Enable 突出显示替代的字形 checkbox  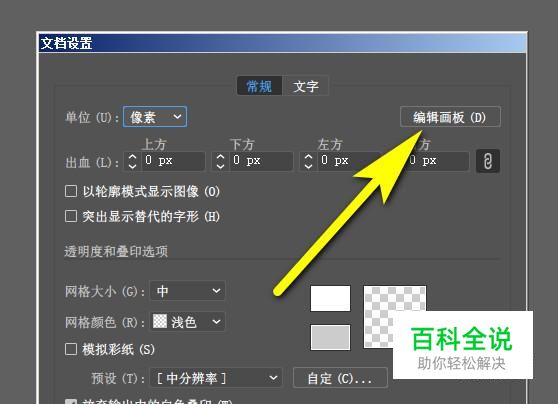71,216
